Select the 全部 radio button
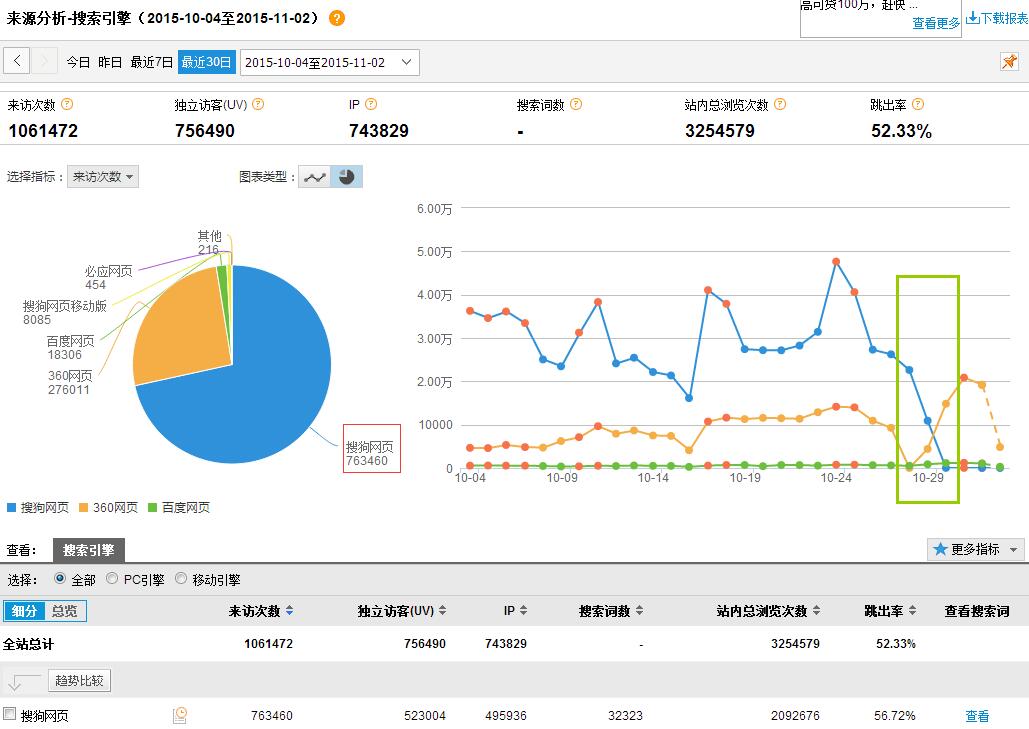 [x=60, y=579]
